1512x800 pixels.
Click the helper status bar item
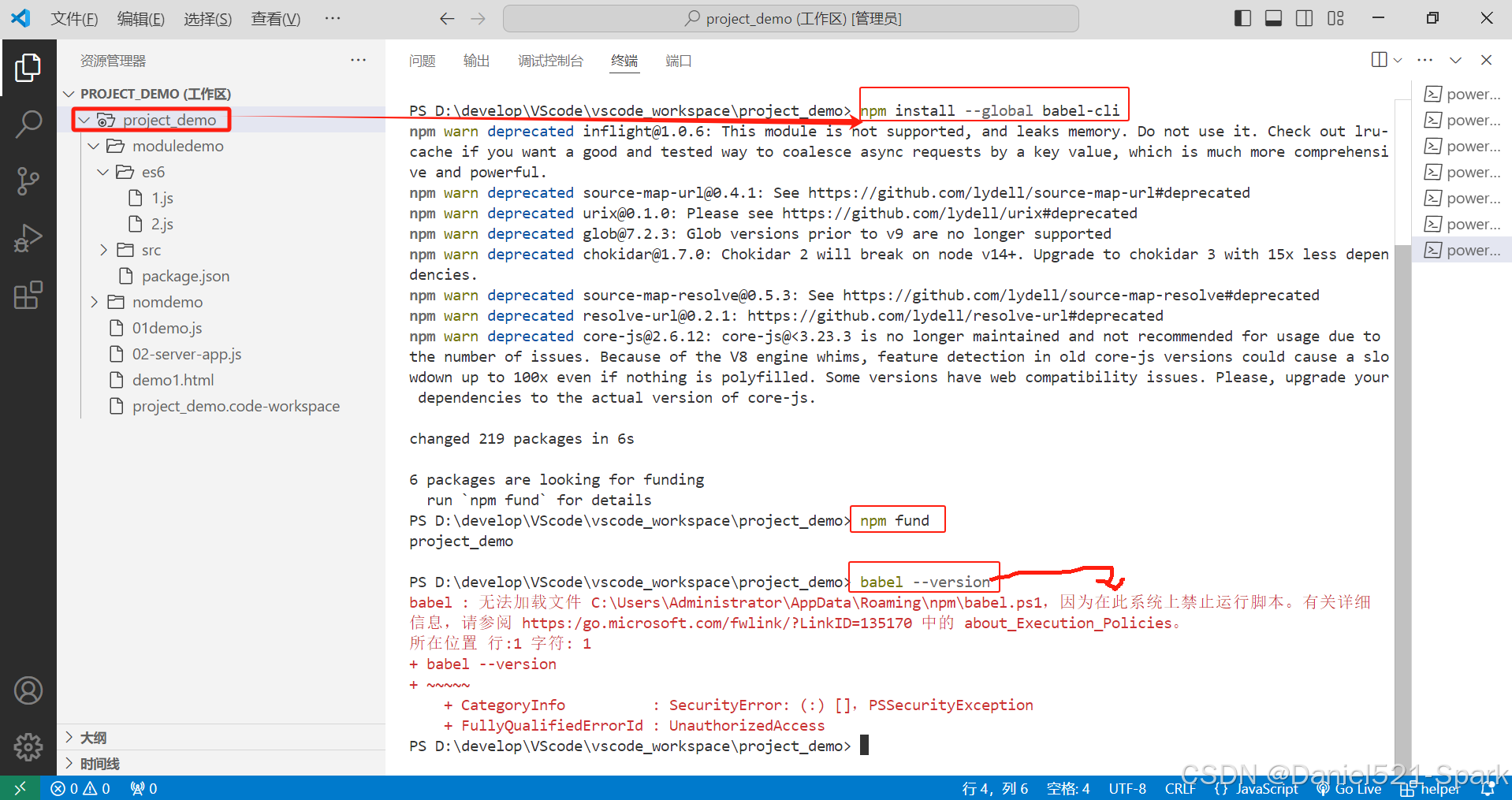(1430, 788)
